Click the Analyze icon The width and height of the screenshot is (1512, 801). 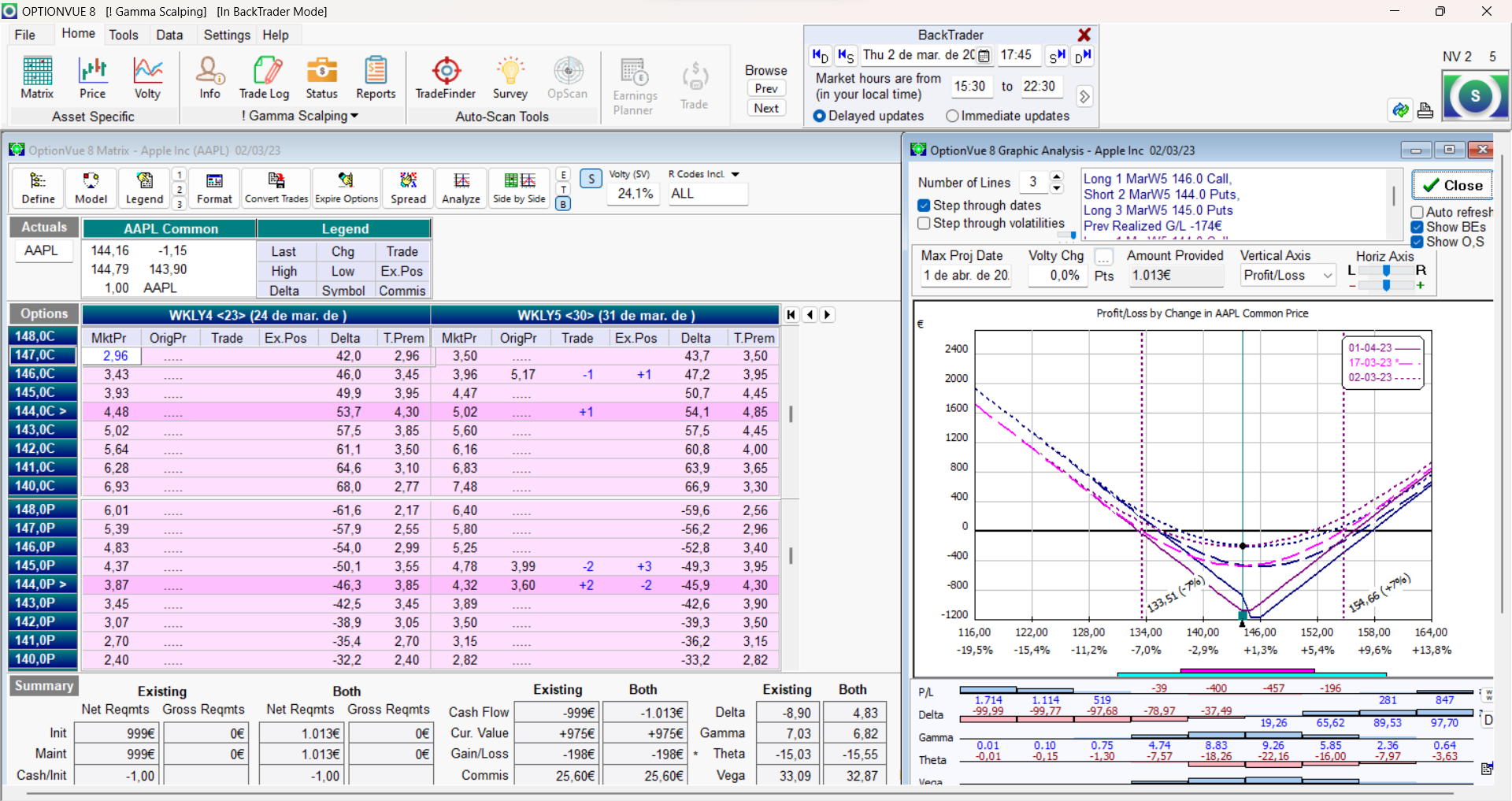pyautogui.click(x=461, y=188)
